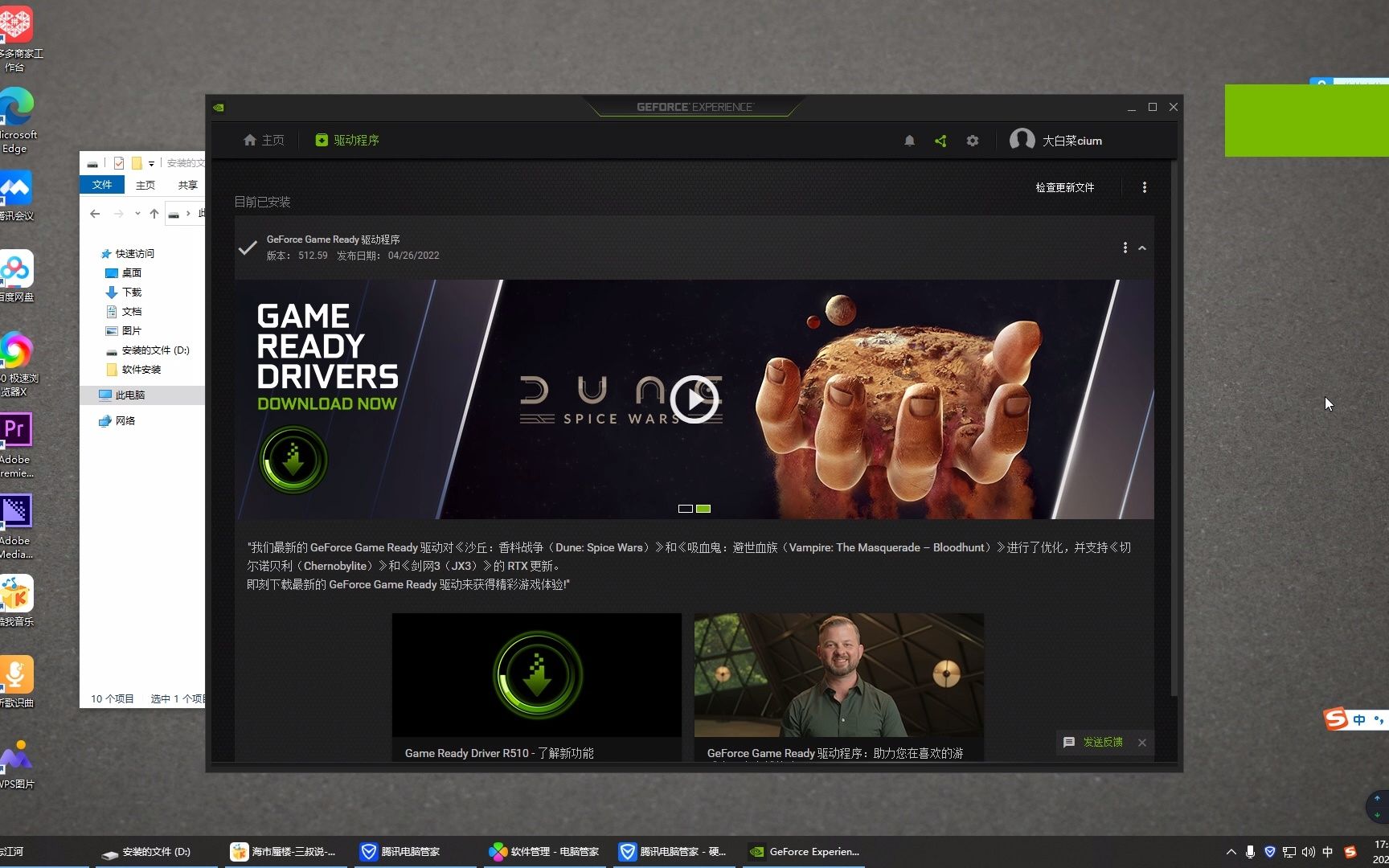Open the Game Ready Driver R510 thumbnail
The height and width of the screenshot is (868, 1389).
pos(537,675)
